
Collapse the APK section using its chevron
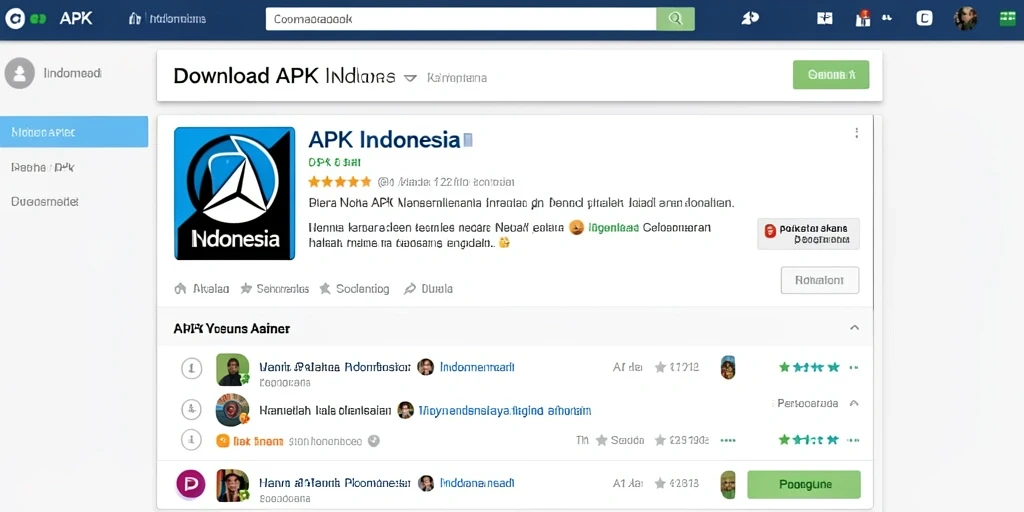pos(854,328)
